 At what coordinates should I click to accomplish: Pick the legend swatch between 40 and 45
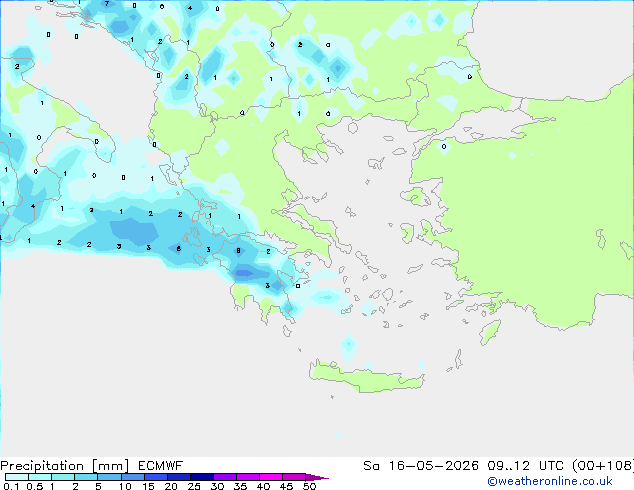(271, 477)
